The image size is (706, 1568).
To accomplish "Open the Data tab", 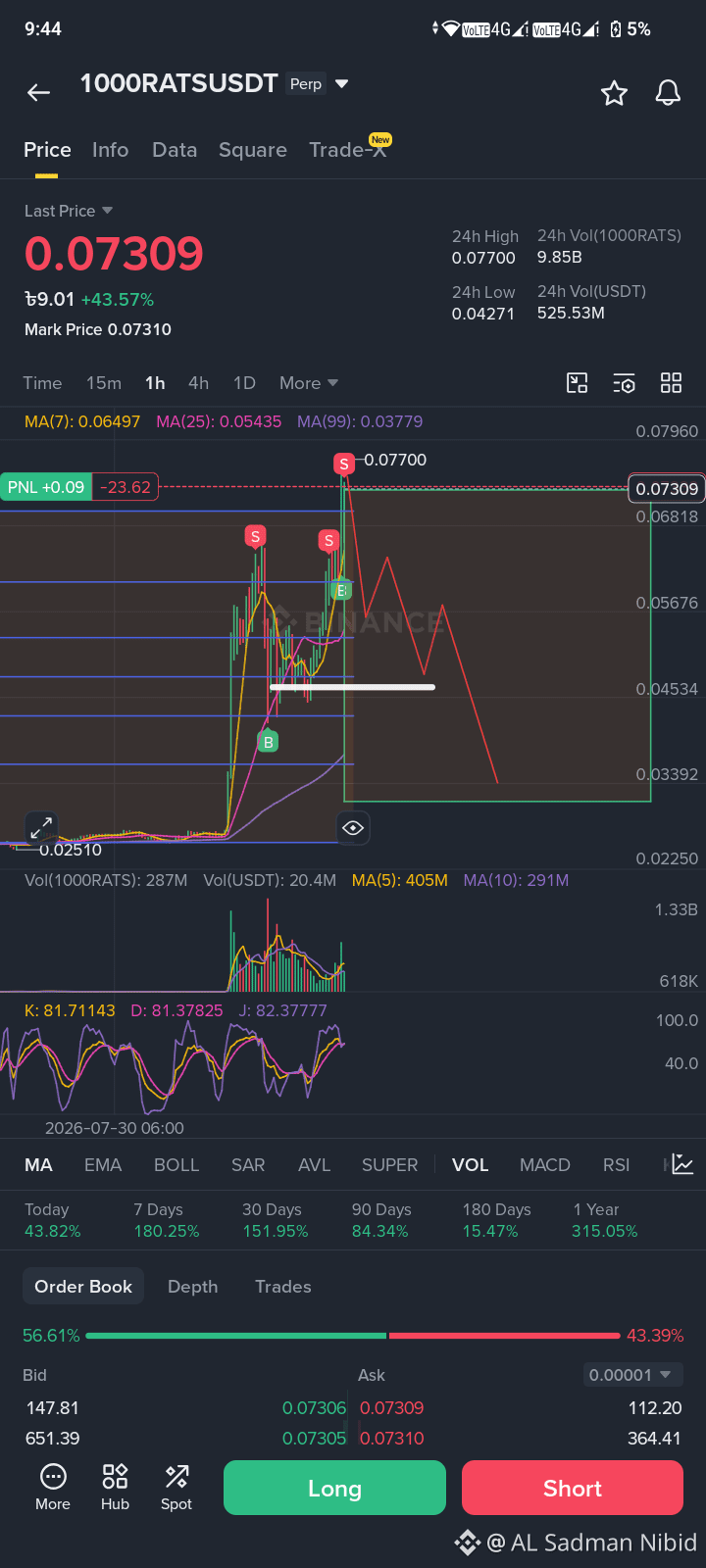I will pyautogui.click(x=175, y=150).
